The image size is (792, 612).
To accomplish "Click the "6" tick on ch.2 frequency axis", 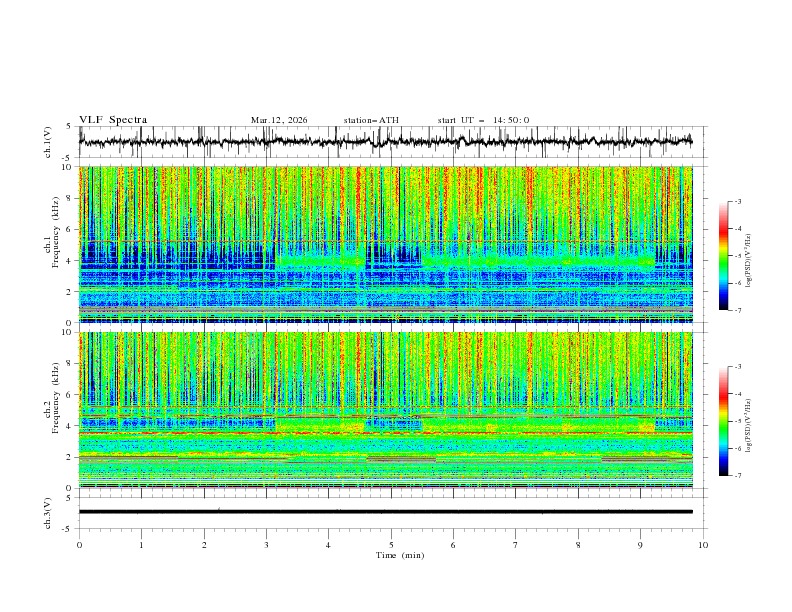I will [x=71, y=394].
